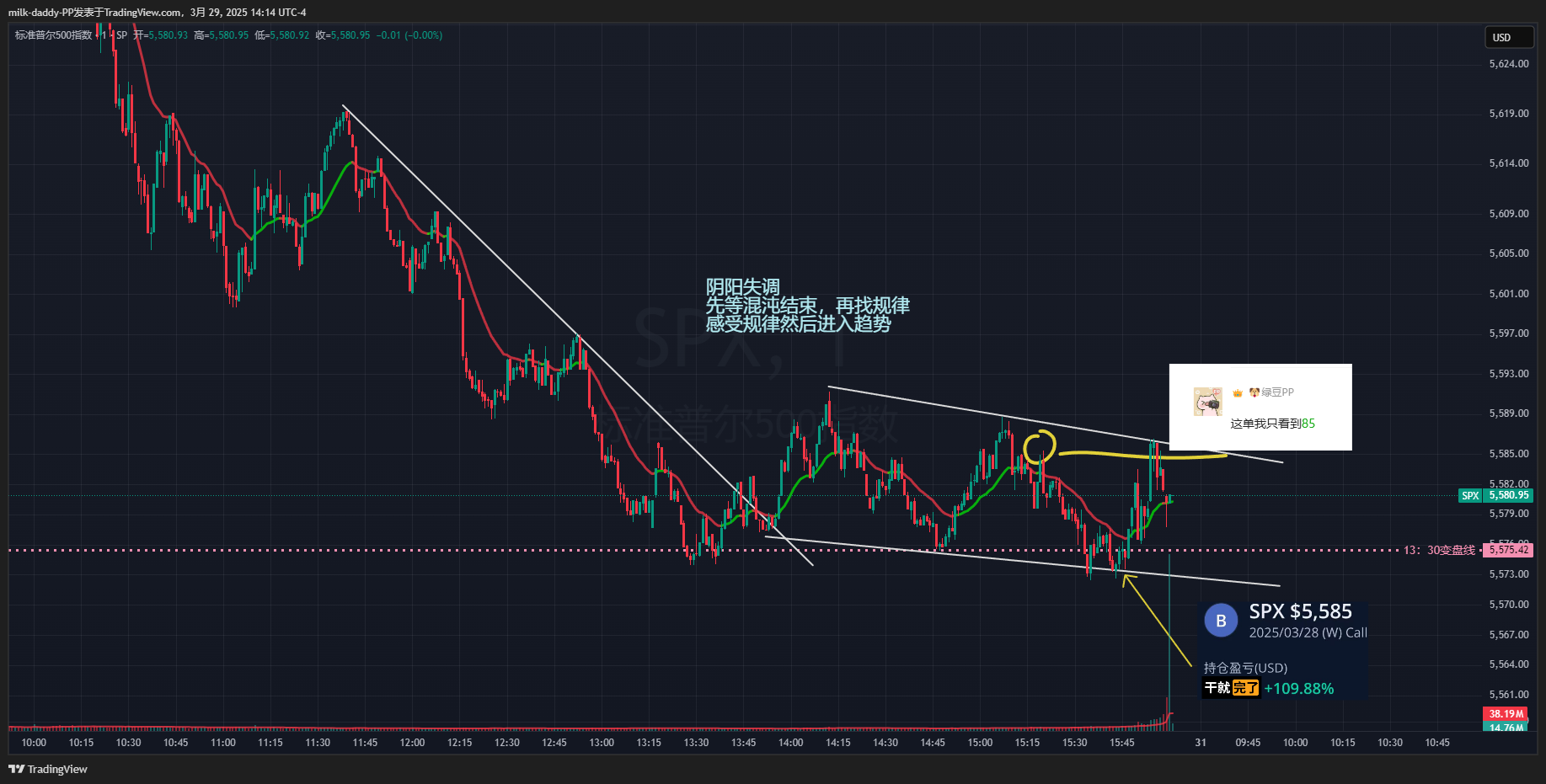Click the dog emoji before 绿豆PP
1546x784 pixels.
(1254, 392)
